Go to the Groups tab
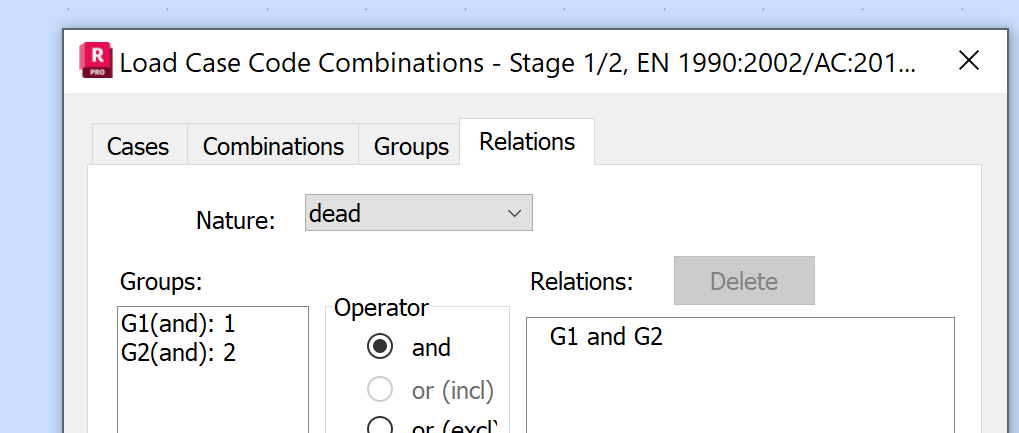 pyautogui.click(x=411, y=146)
